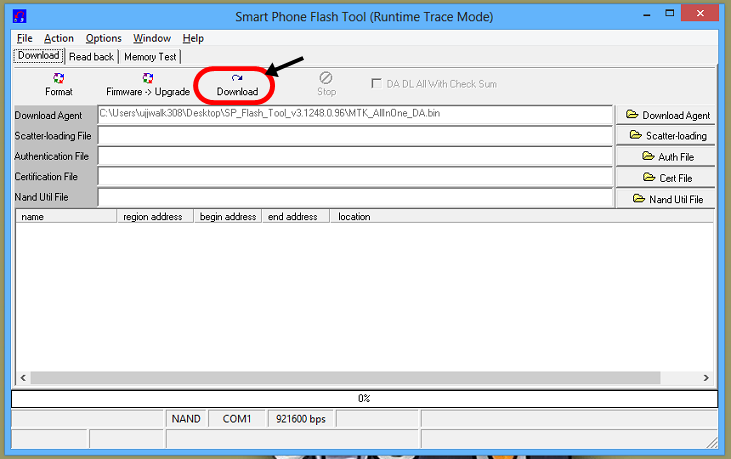The height and width of the screenshot is (459, 731).
Task: Click the Nand Util File field
Action: coord(355,197)
